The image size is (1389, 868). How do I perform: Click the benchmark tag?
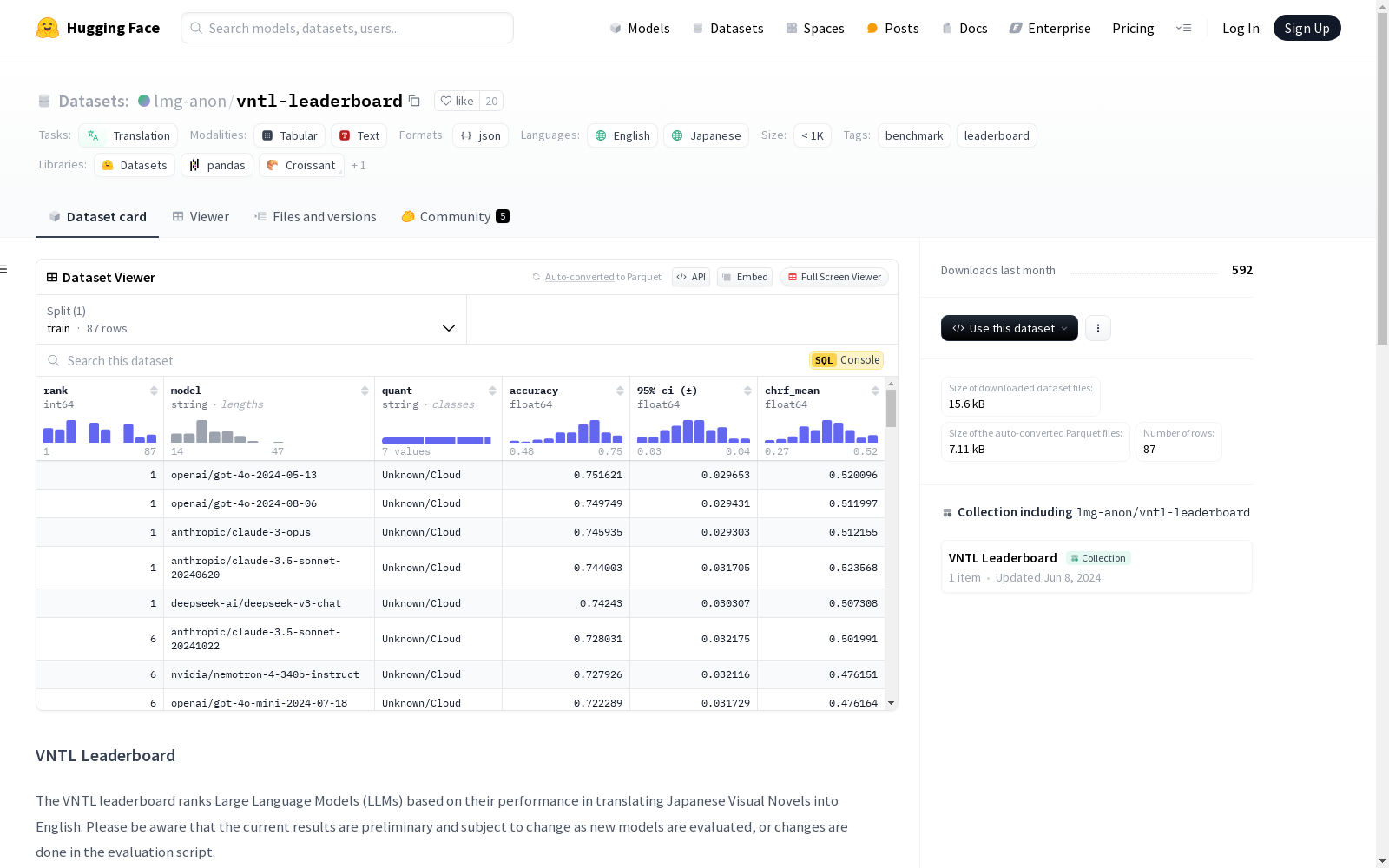(914, 135)
